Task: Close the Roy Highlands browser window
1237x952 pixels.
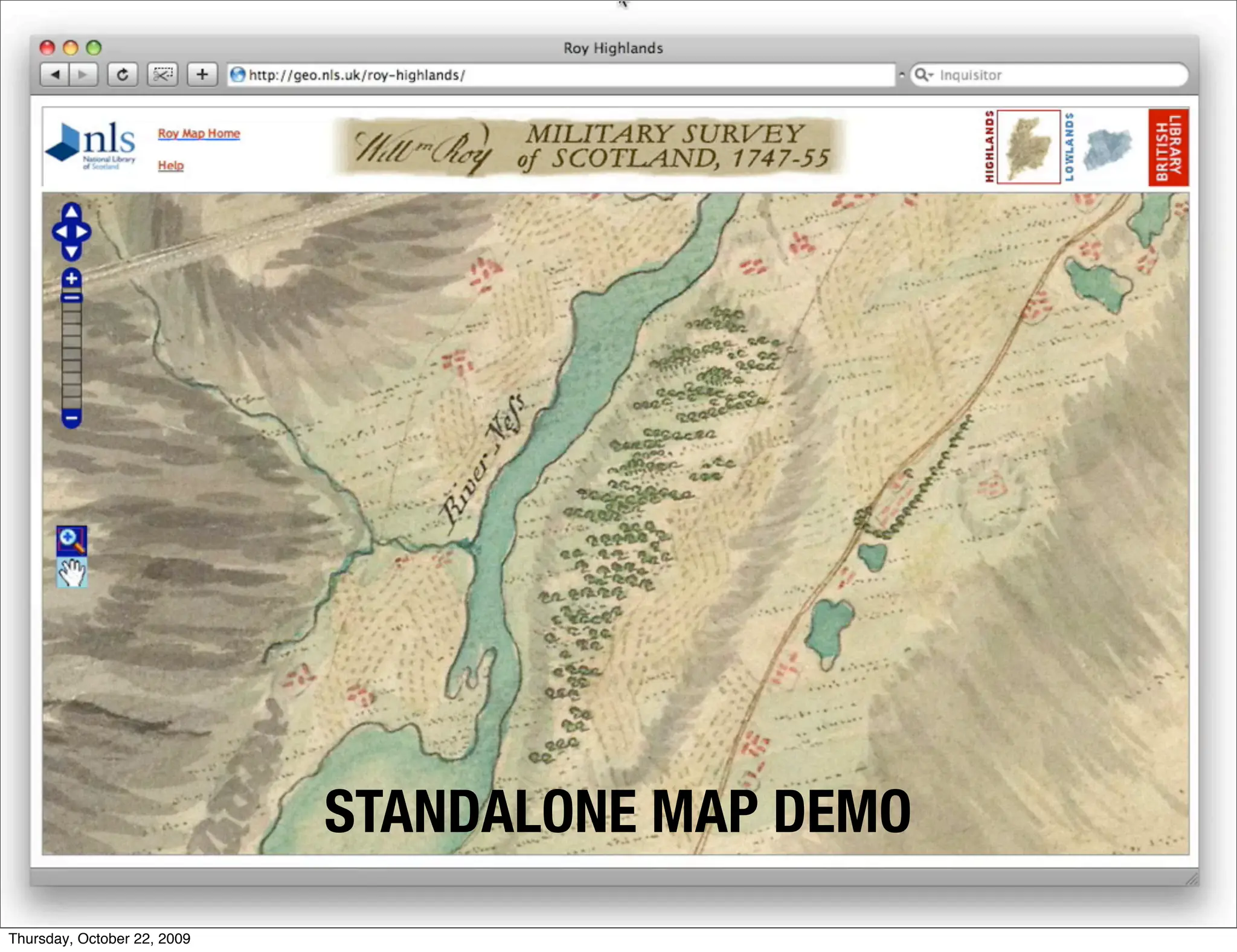Action: tap(47, 47)
